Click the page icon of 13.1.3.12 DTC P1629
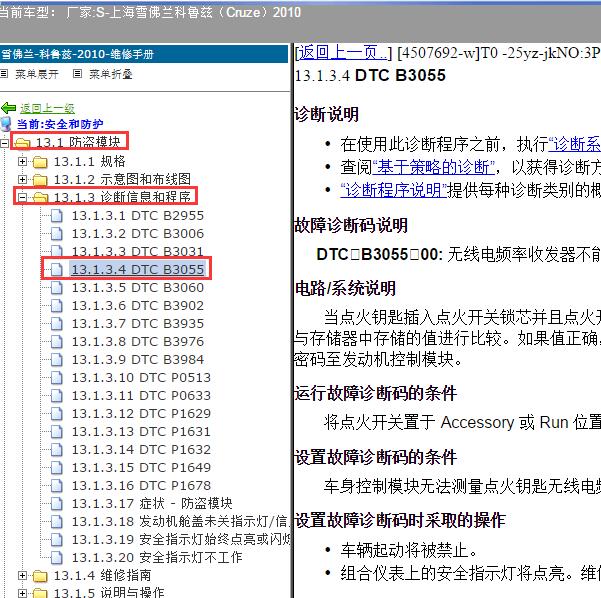This screenshot has width=601, height=598. (57, 414)
